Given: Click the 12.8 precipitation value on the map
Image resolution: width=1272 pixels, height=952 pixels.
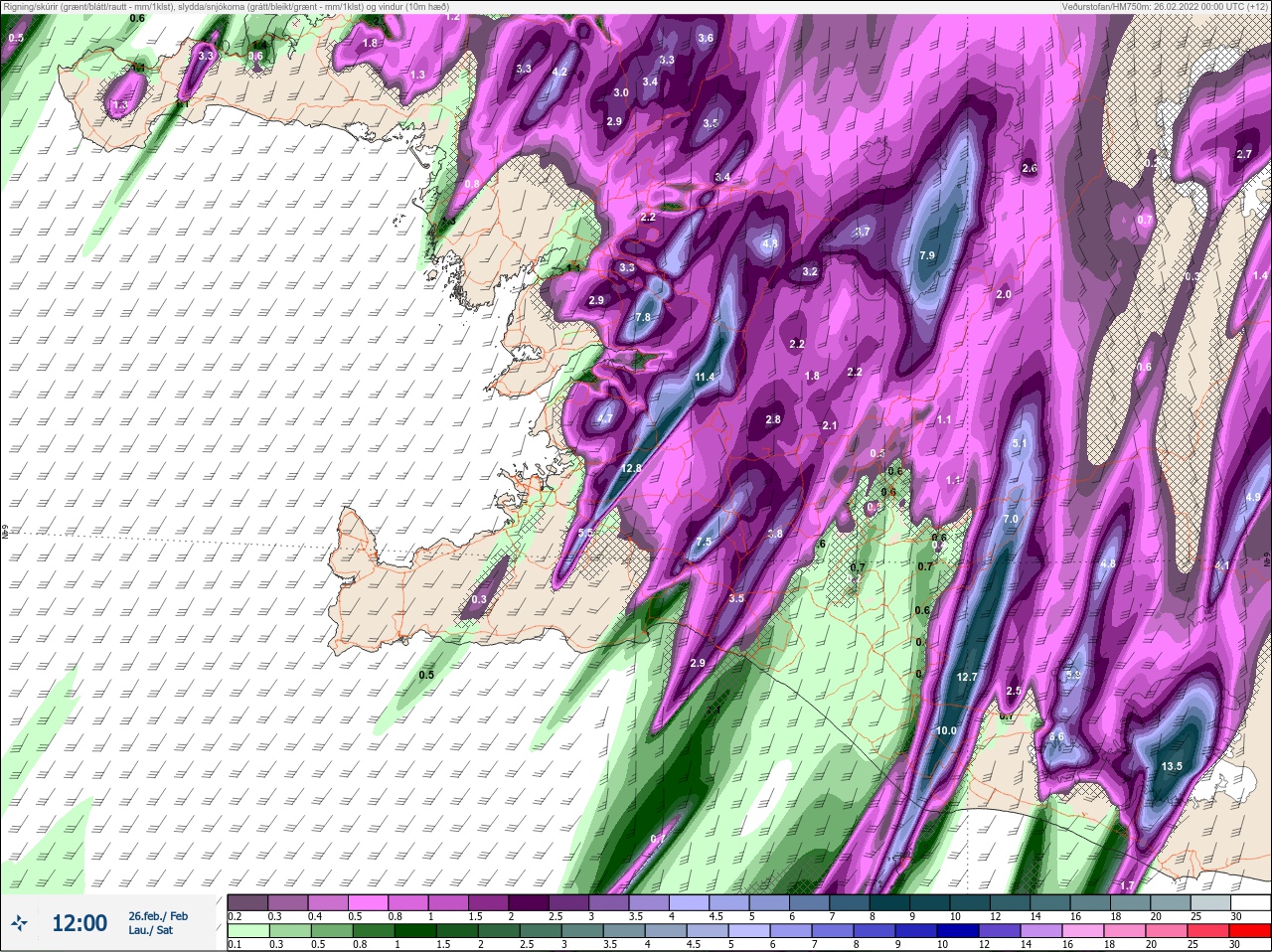Looking at the screenshot, I should [x=631, y=468].
